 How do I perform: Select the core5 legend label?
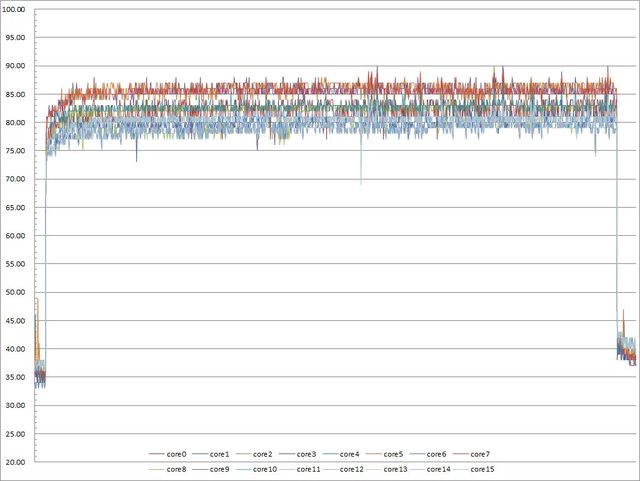(x=394, y=455)
